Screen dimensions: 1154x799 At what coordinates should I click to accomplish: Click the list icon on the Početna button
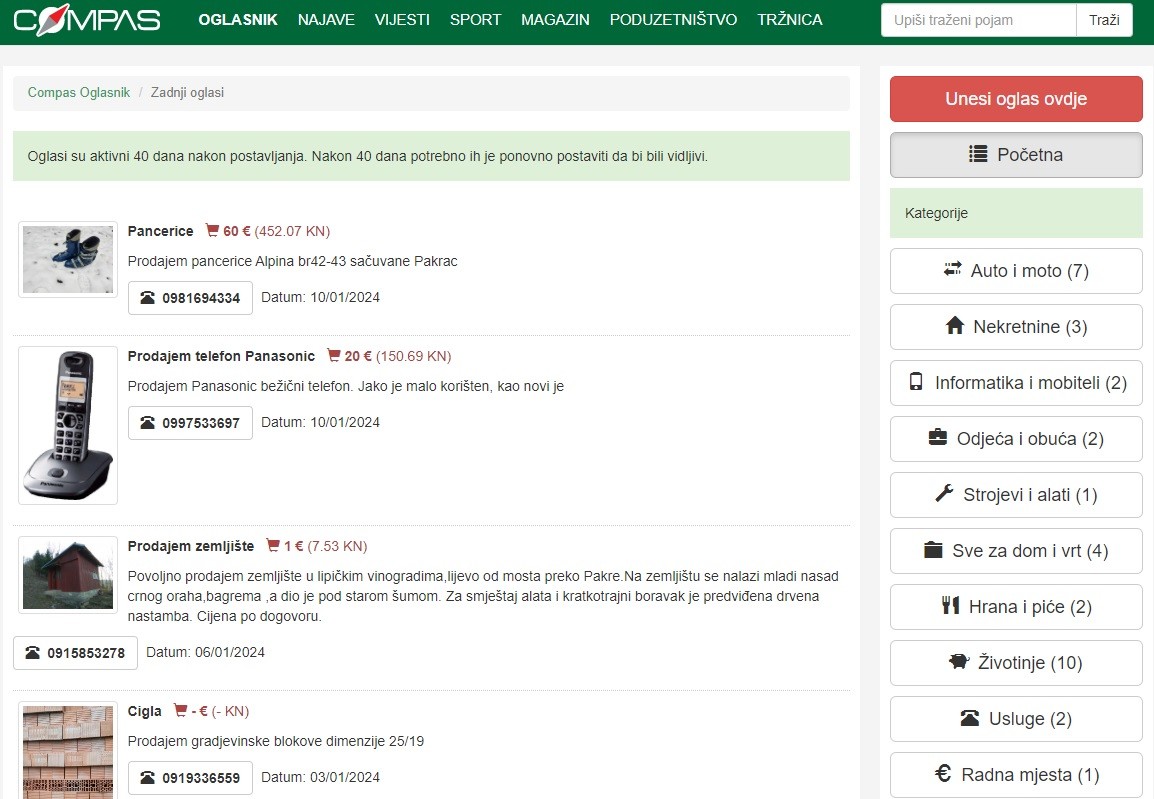point(978,154)
